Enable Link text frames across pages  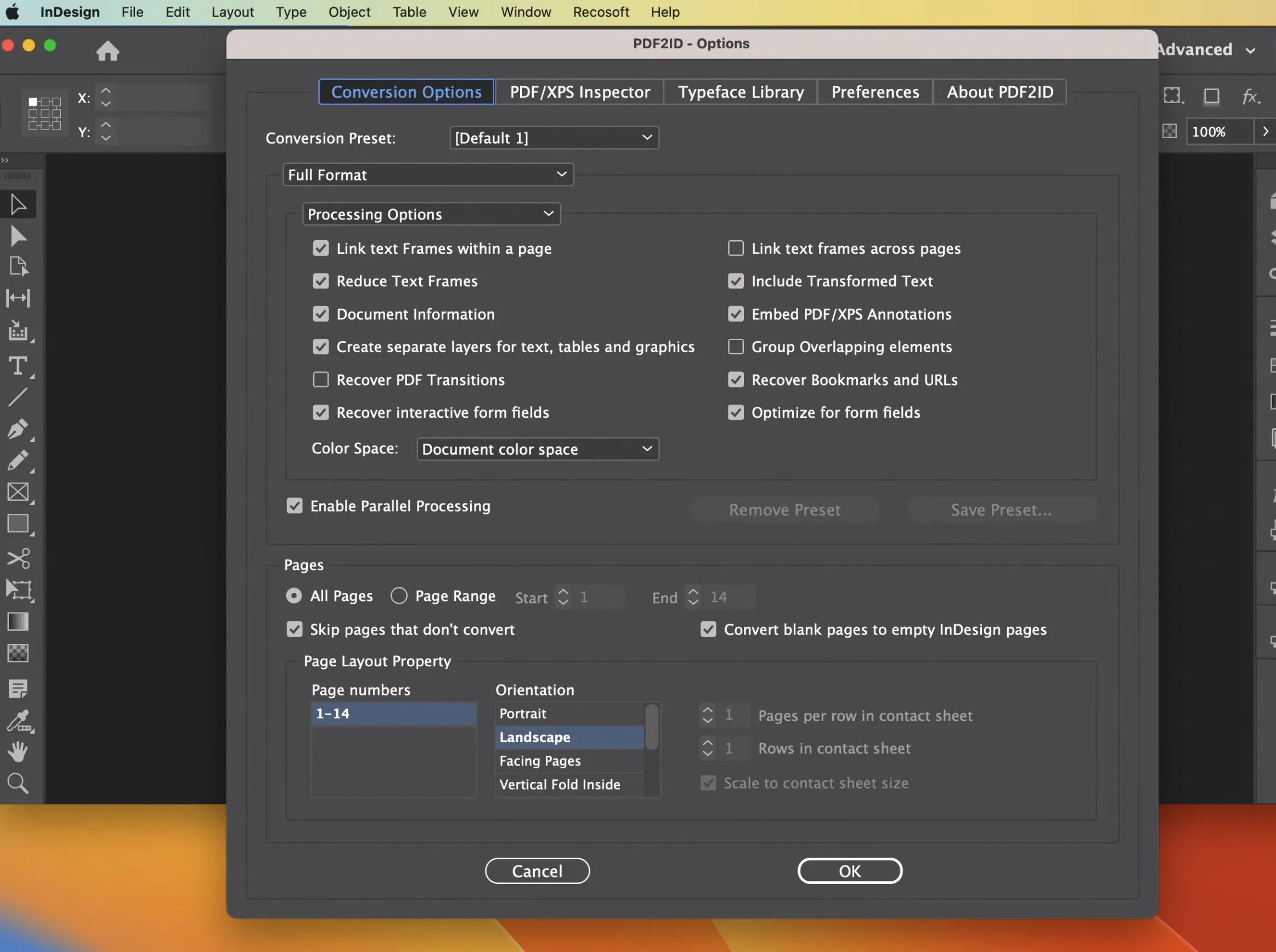tap(736, 248)
